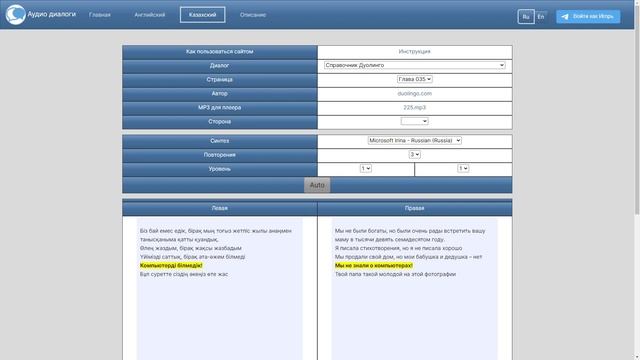This screenshot has width=640, height=360.
Task: Download the 225.mp3 file link
Action: (x=414, y=107)
